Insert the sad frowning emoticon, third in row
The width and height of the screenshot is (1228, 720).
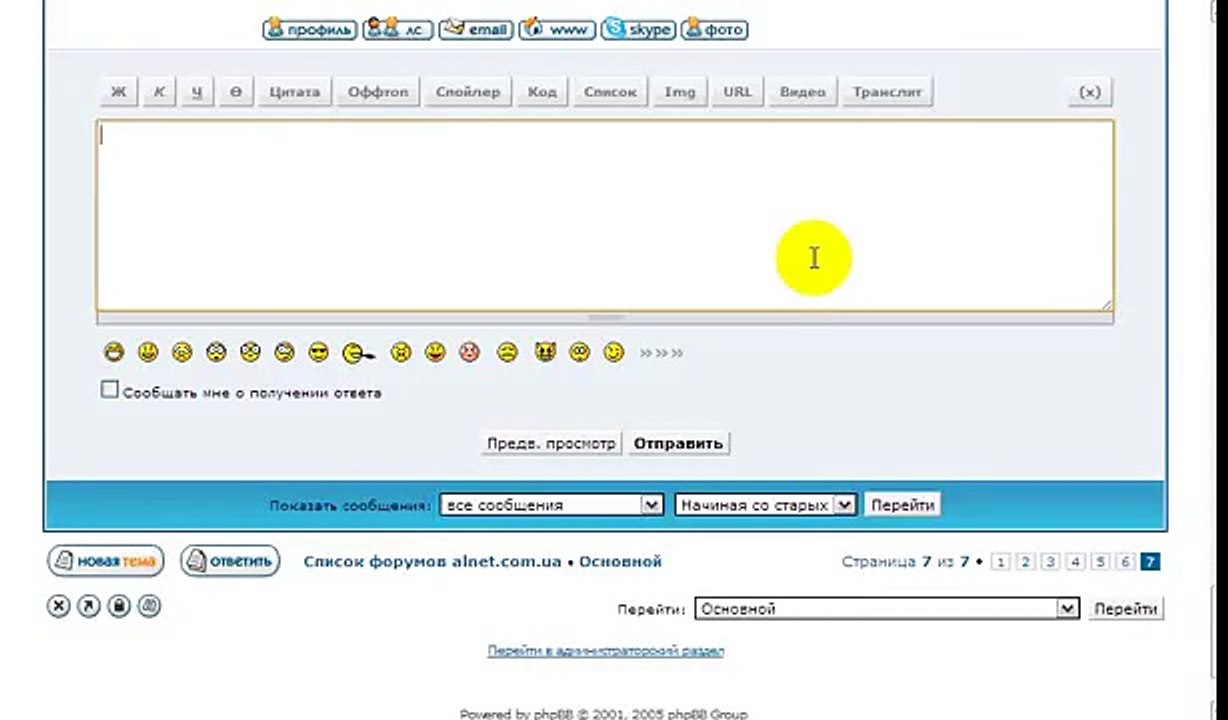[182, 352]
